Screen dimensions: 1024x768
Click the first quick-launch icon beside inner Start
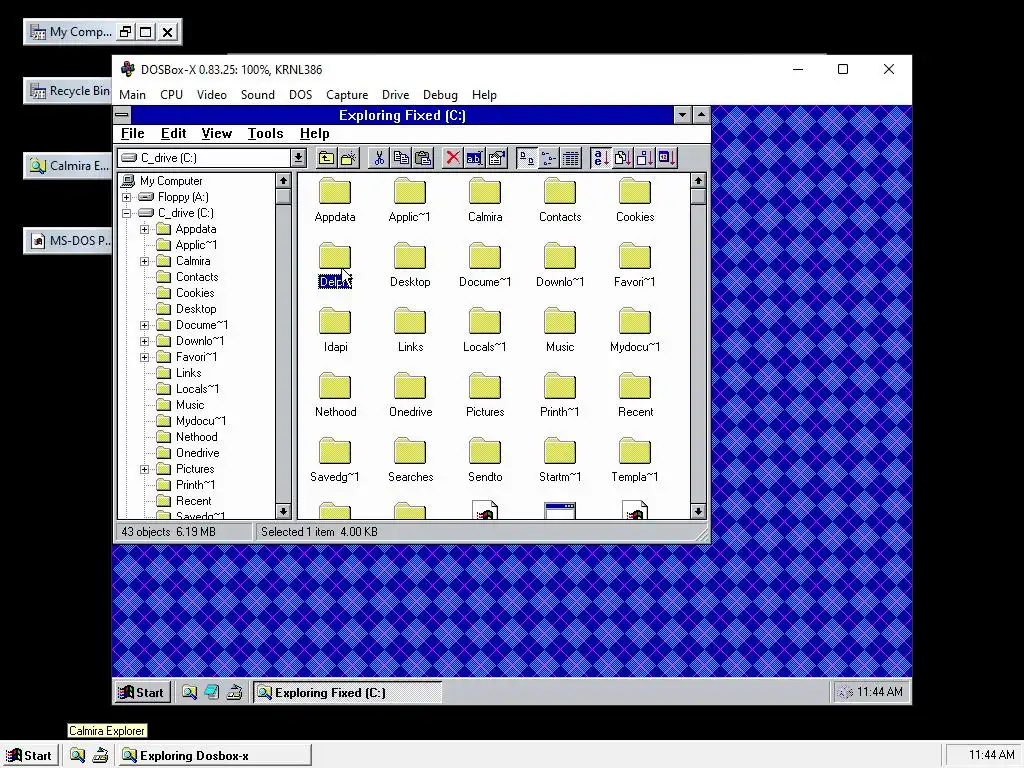(189, 692)
